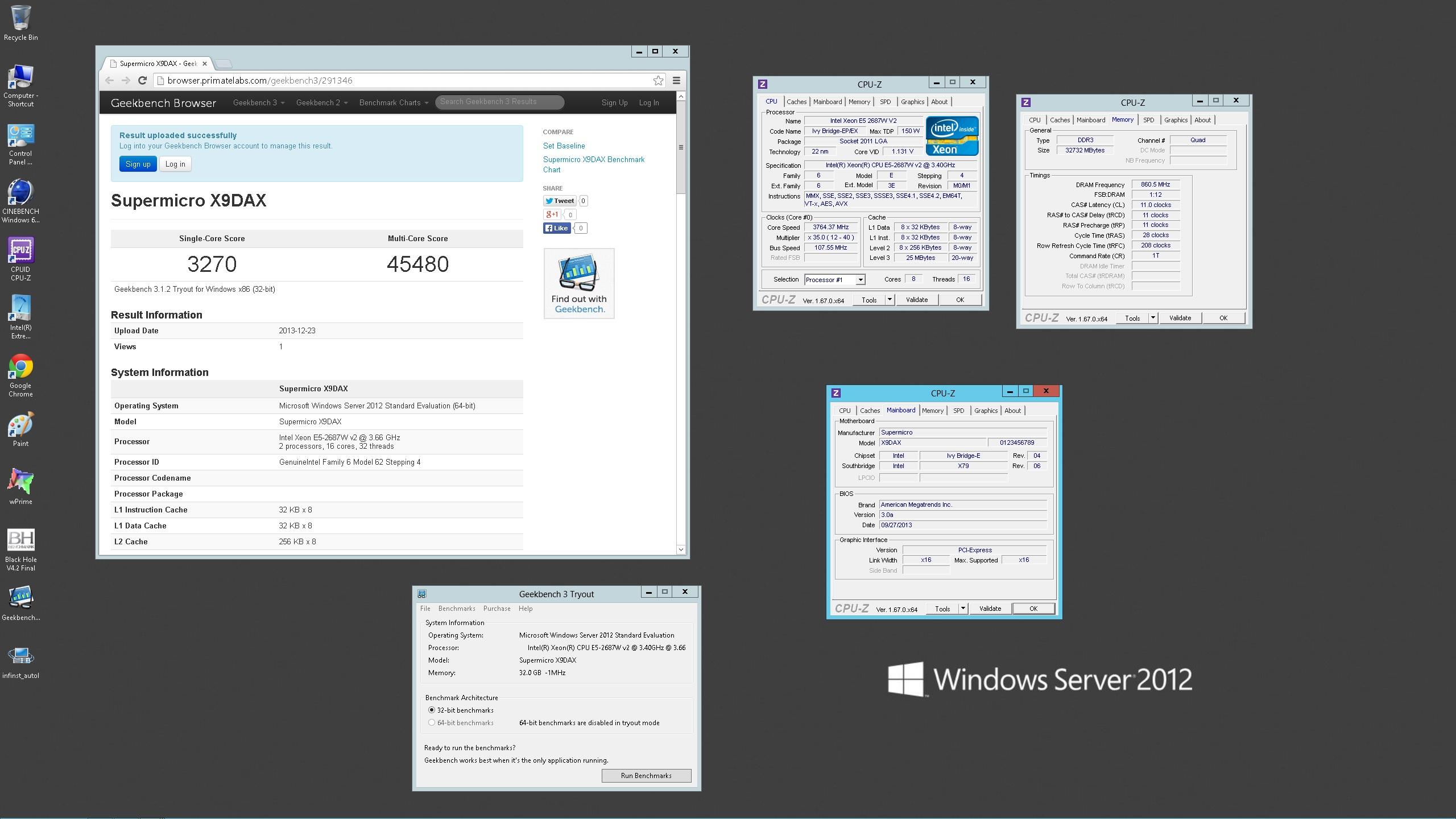This screenshot has height=819, width=1456.
Task: Open the infinst_autol desktop icon
Action: point(20,662)
